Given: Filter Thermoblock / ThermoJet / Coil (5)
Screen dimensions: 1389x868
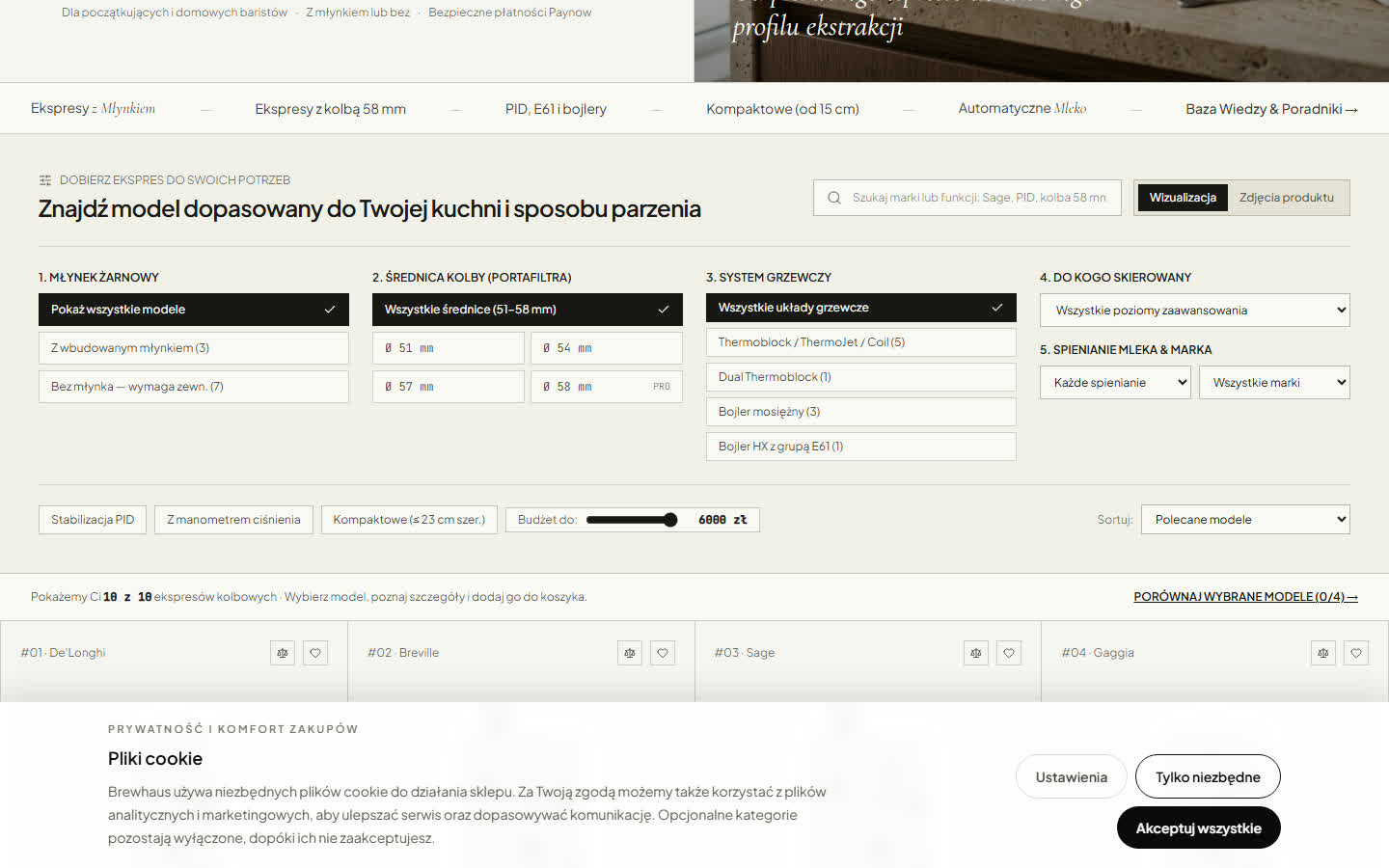Looking at the screenshot, I should click(861, 342).
